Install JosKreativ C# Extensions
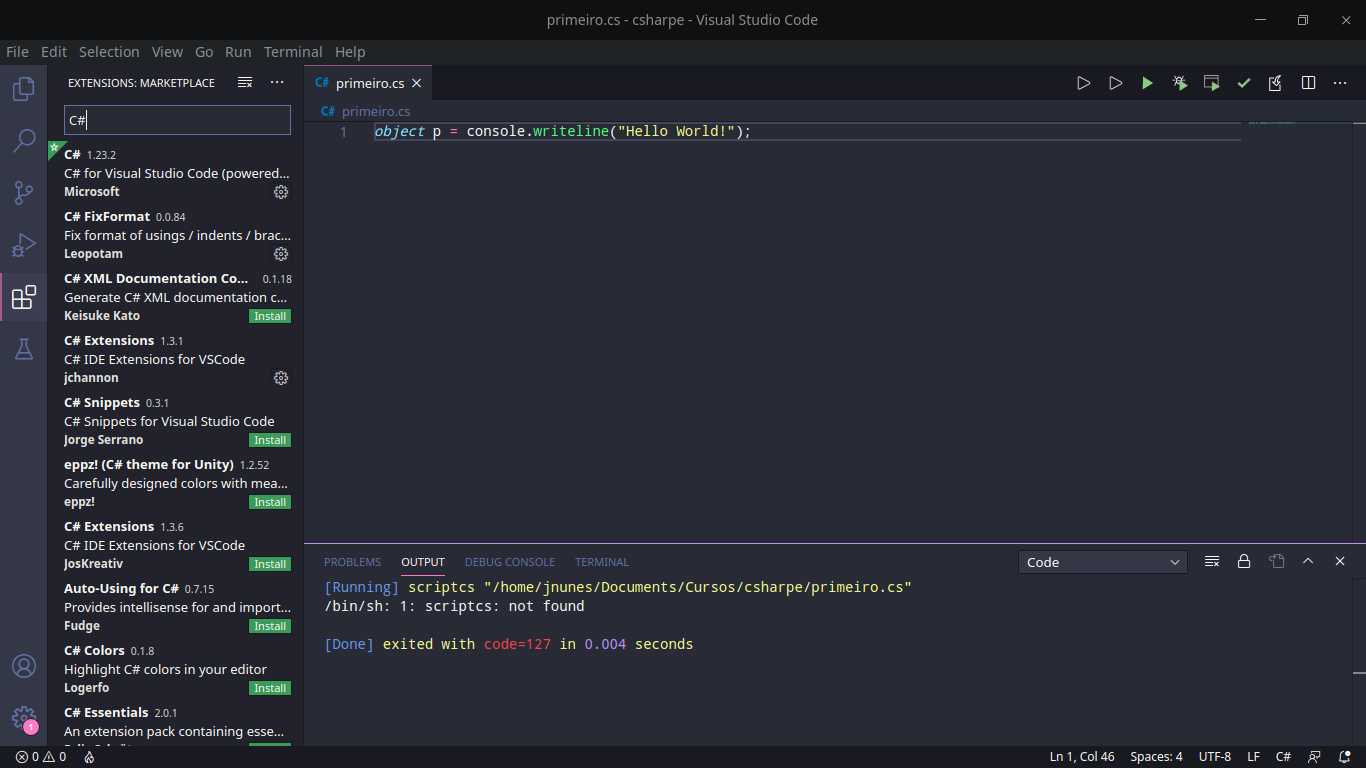The width and height of the screenshot is (1366, 768). pos(270,564)
